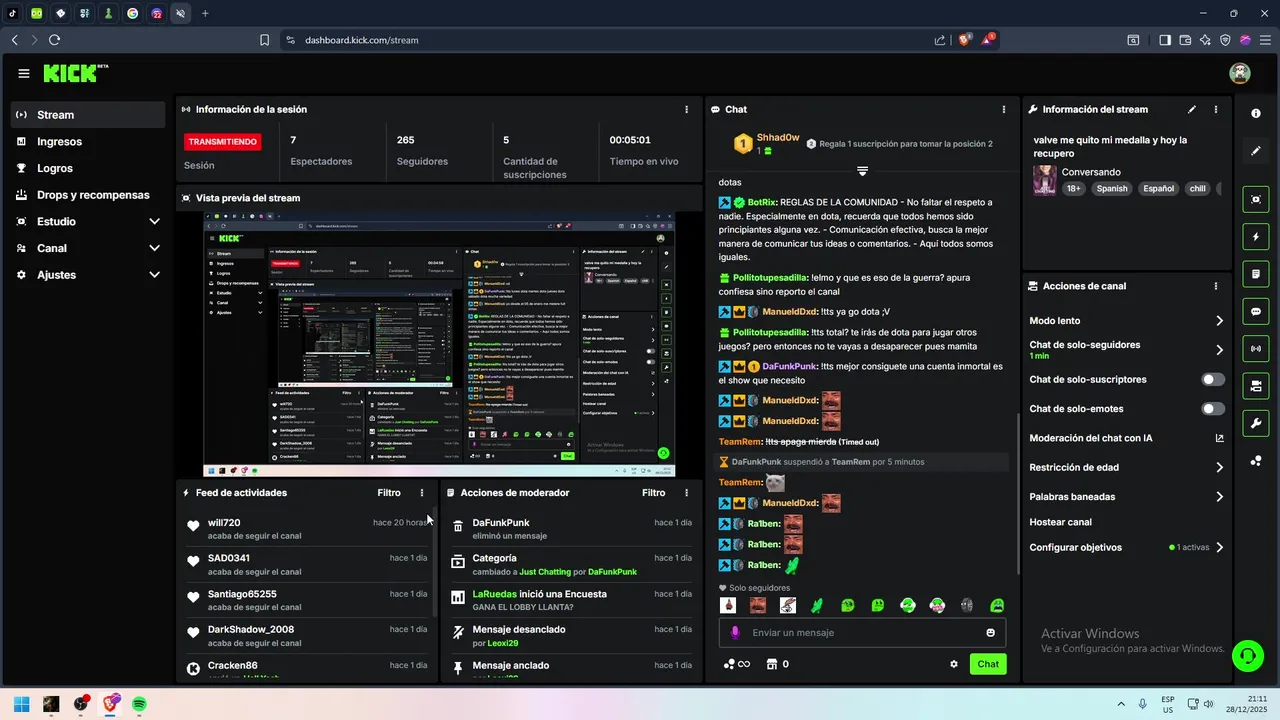Go to Ingresos in sidebar
Screen dimensions: 1280x720
pos(88,141)
